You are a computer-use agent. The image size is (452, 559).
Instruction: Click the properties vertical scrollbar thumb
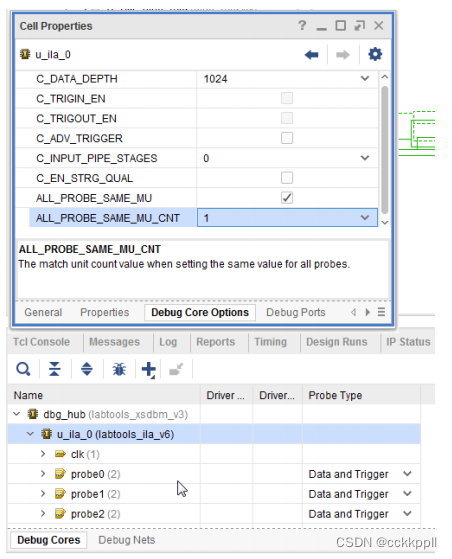(x=384, y=150)
